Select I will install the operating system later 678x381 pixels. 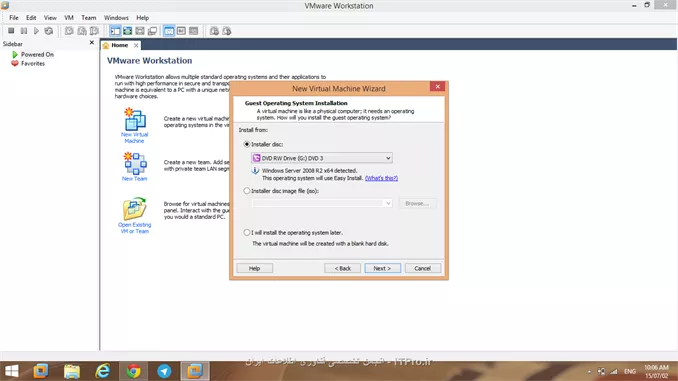[246, 233]
